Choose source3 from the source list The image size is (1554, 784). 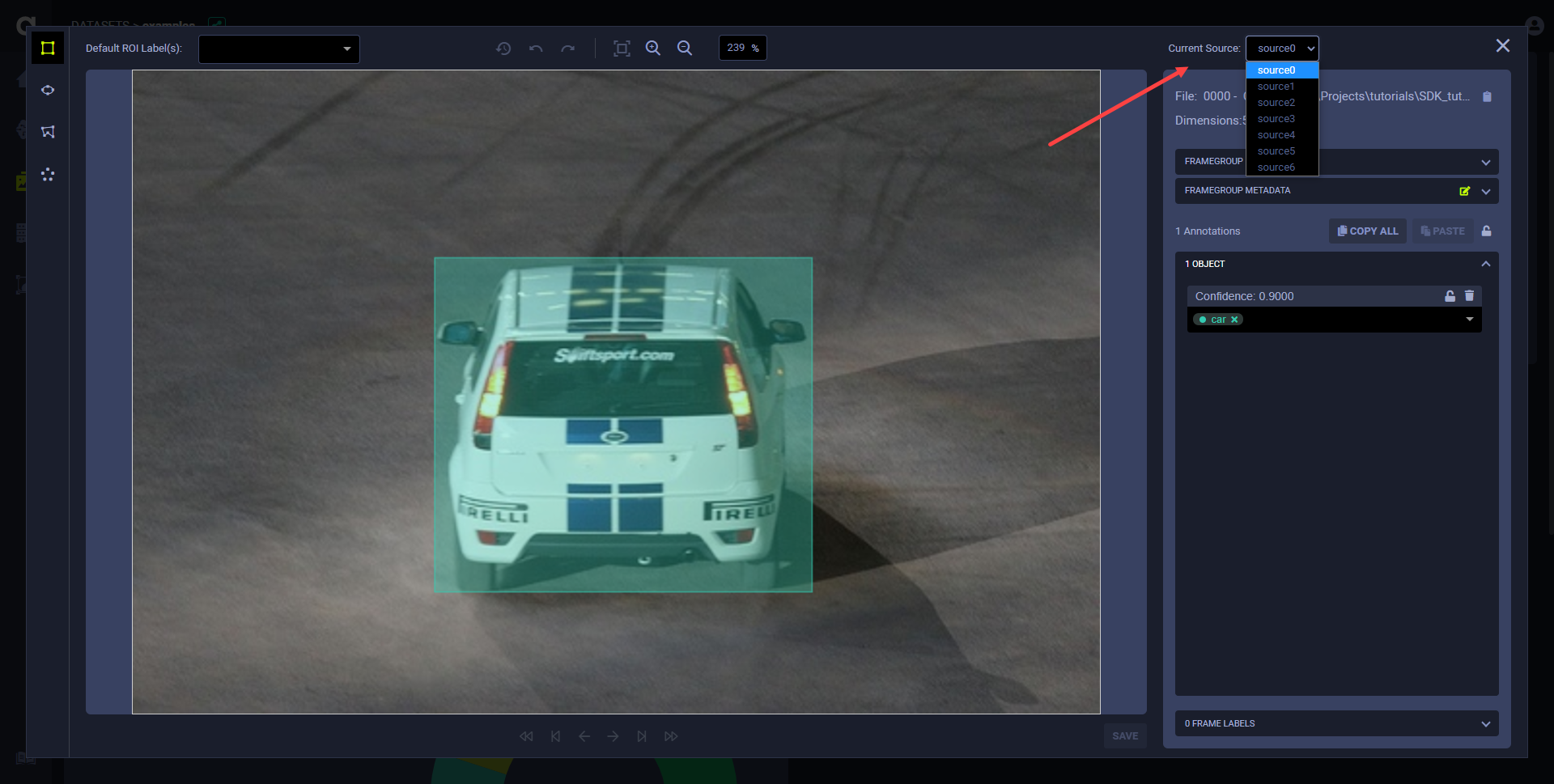click(x=1276, y=119)
